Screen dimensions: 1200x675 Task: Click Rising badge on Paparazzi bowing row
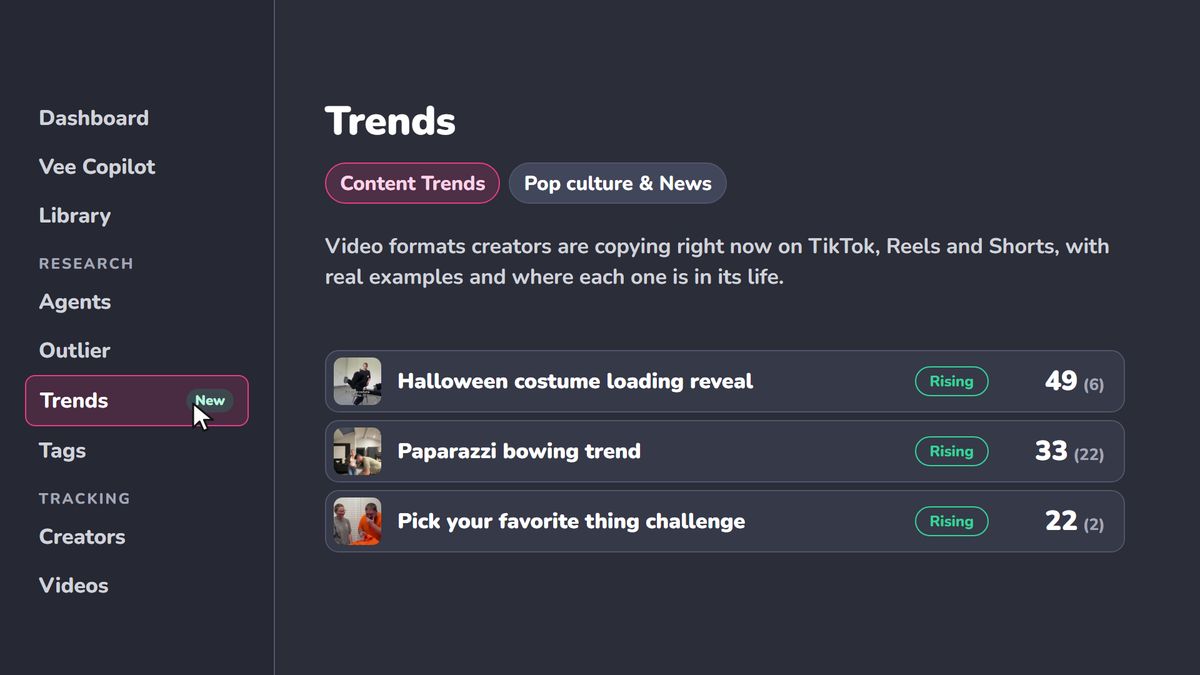(x=951, y=451)
